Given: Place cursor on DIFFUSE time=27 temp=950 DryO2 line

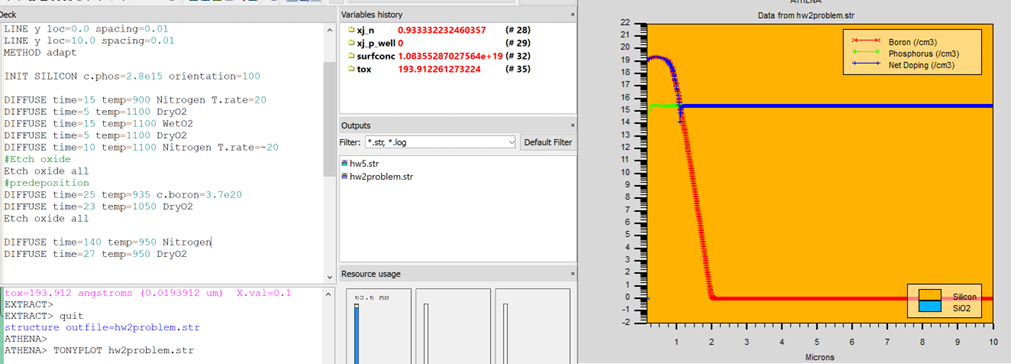Looking at the screenshot, I should (95, 254).
